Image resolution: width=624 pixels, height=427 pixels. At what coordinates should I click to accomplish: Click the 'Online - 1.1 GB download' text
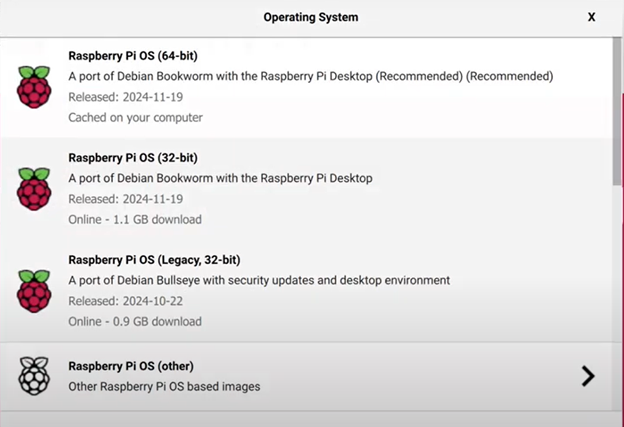click(x=135, y=219)
